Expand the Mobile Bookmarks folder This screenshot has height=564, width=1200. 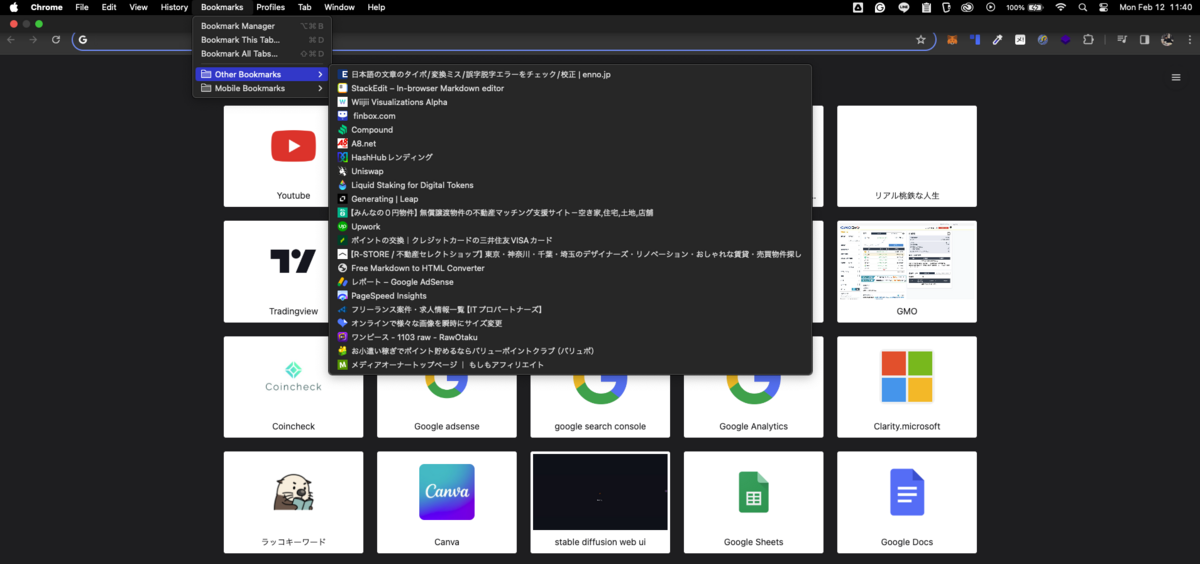click(262, 88)
